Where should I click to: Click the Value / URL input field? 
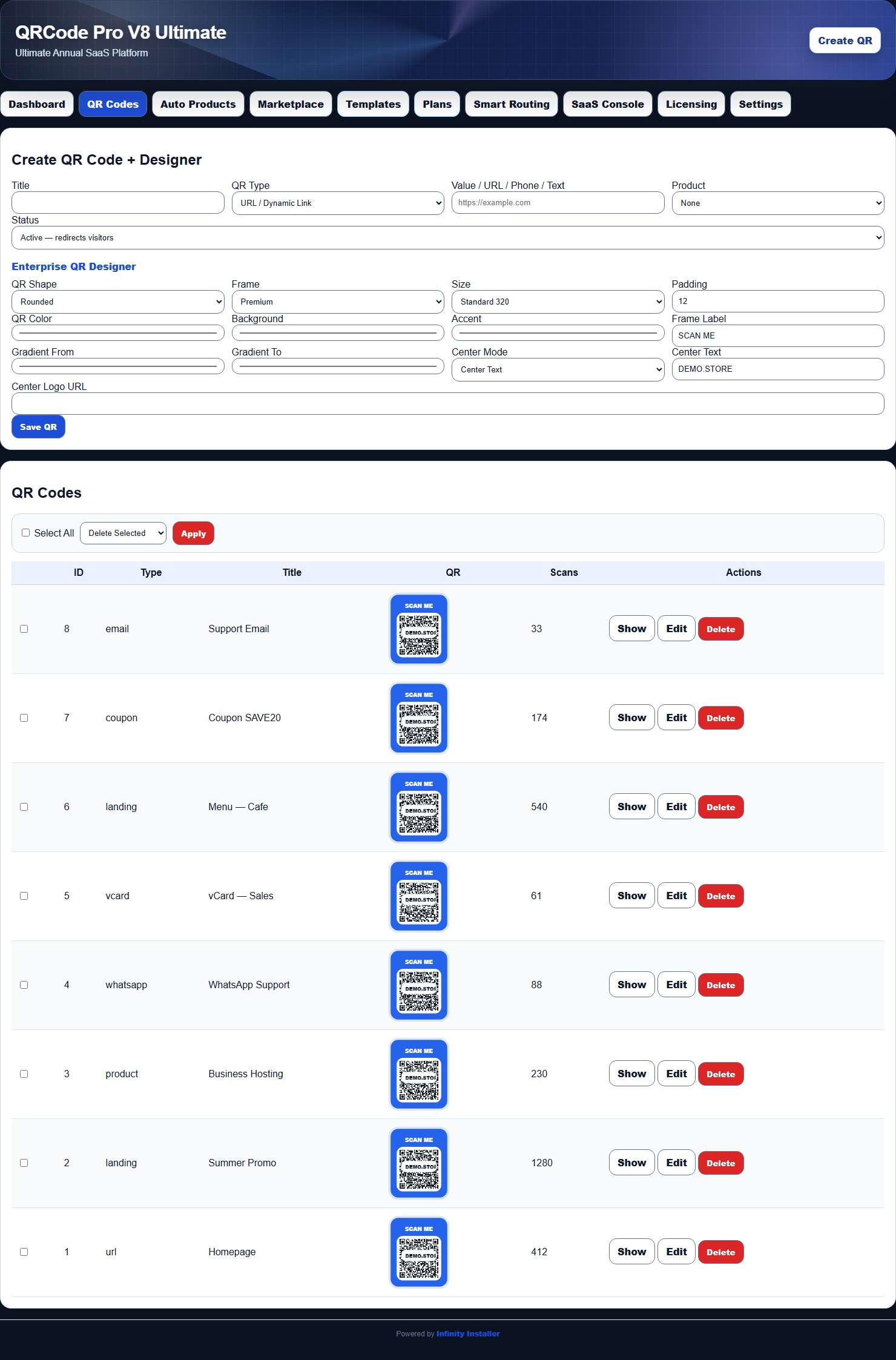pyautogui.click(x=558, y=203)
